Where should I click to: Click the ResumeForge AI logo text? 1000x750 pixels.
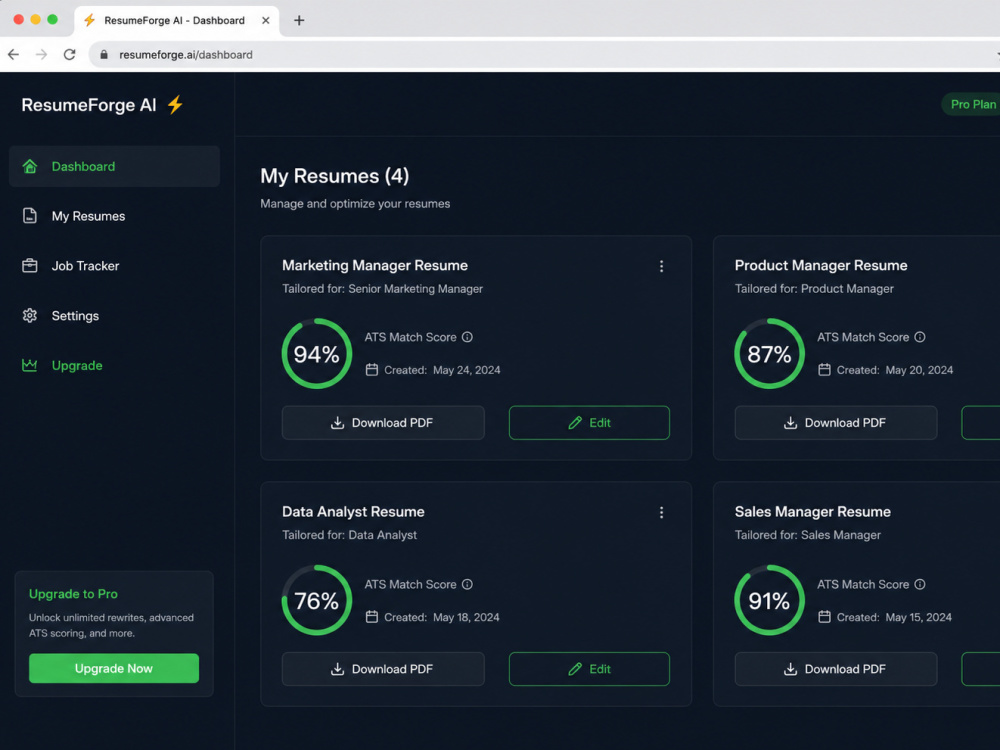click(89, 105)
